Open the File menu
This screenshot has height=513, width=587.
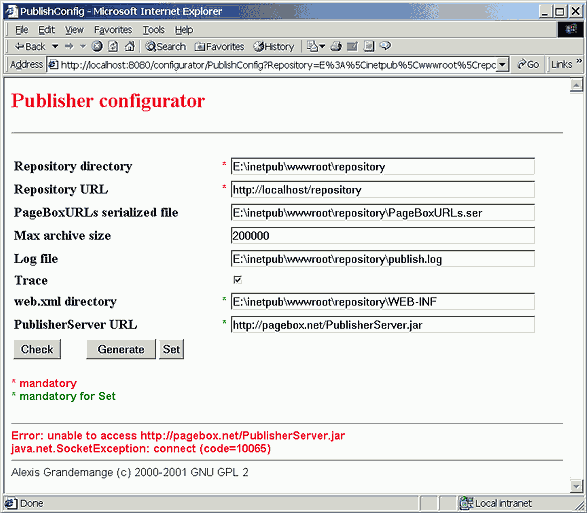[21, 30]
